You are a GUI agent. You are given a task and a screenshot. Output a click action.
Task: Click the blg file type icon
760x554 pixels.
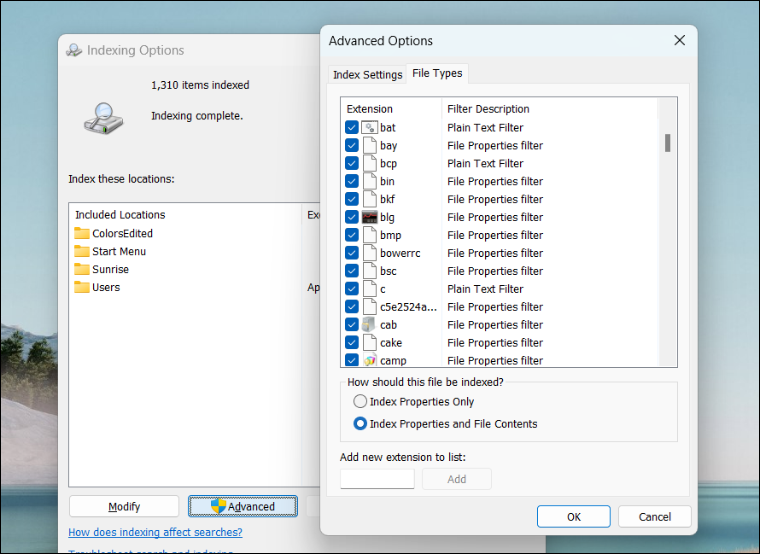(x=369, y=217)
